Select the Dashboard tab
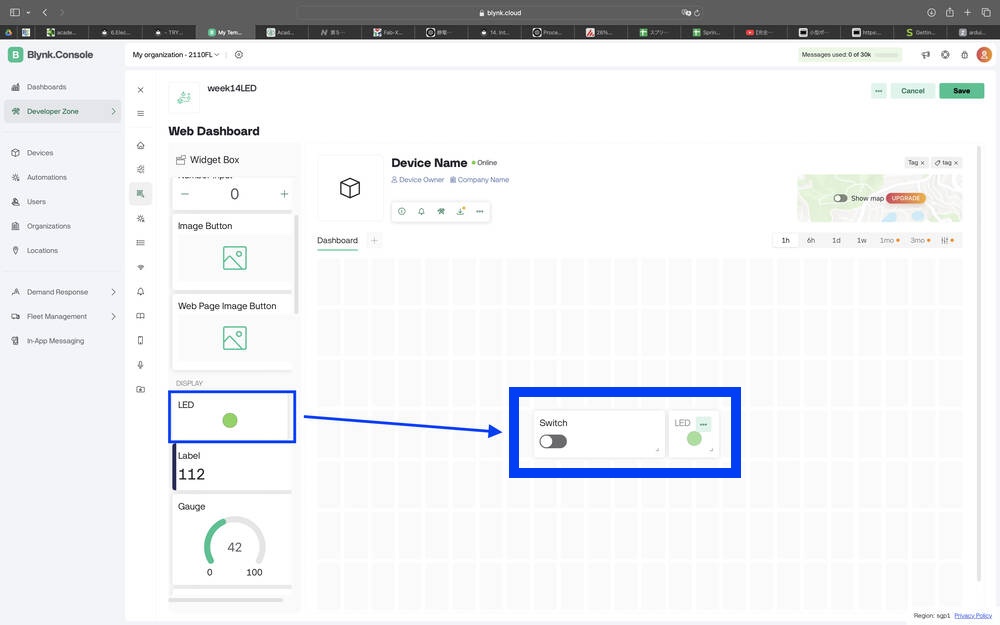Screen dimensions: 1000x625 (337, 240)
